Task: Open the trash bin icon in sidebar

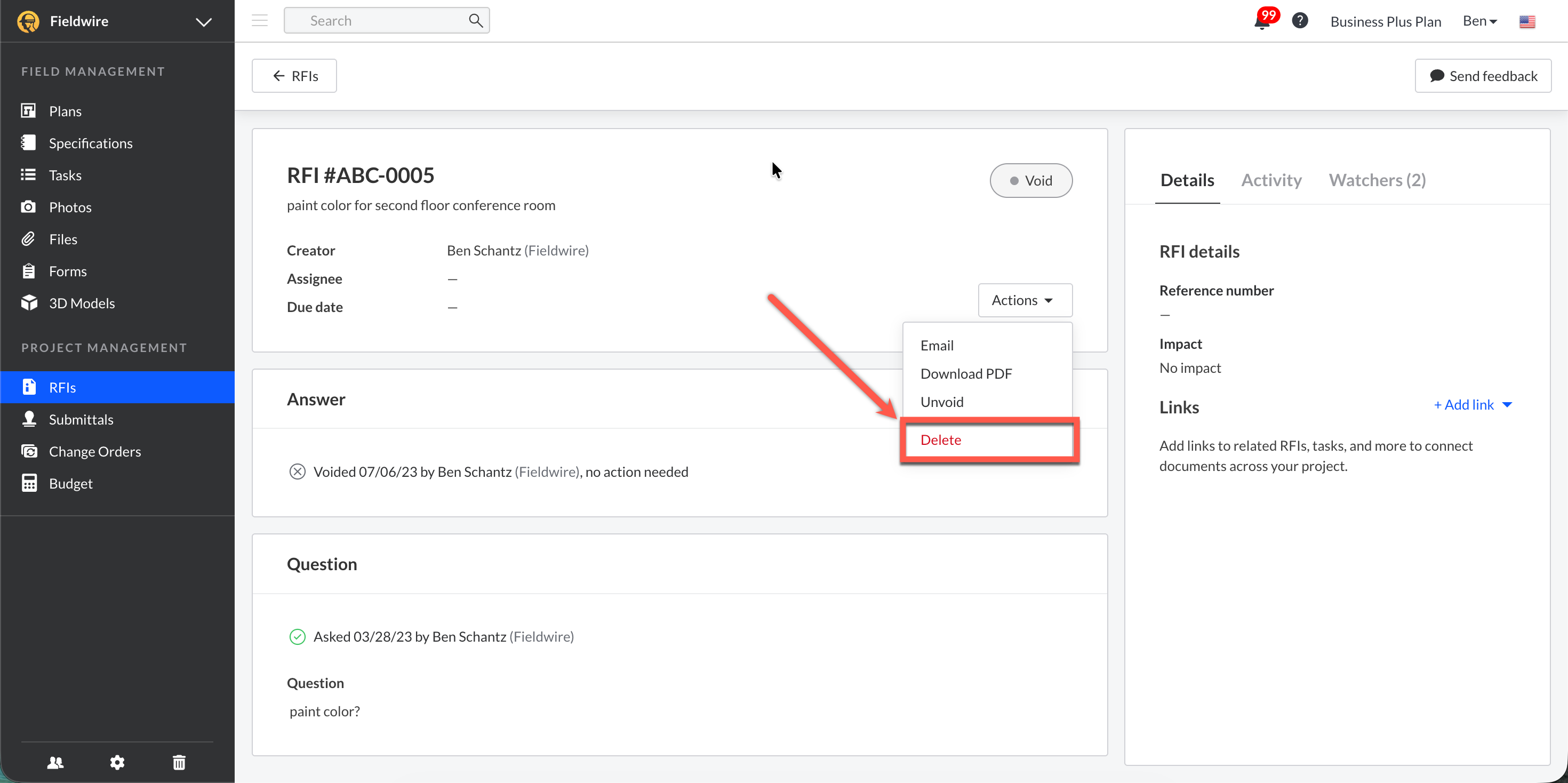Action: (x=179, y=762)
